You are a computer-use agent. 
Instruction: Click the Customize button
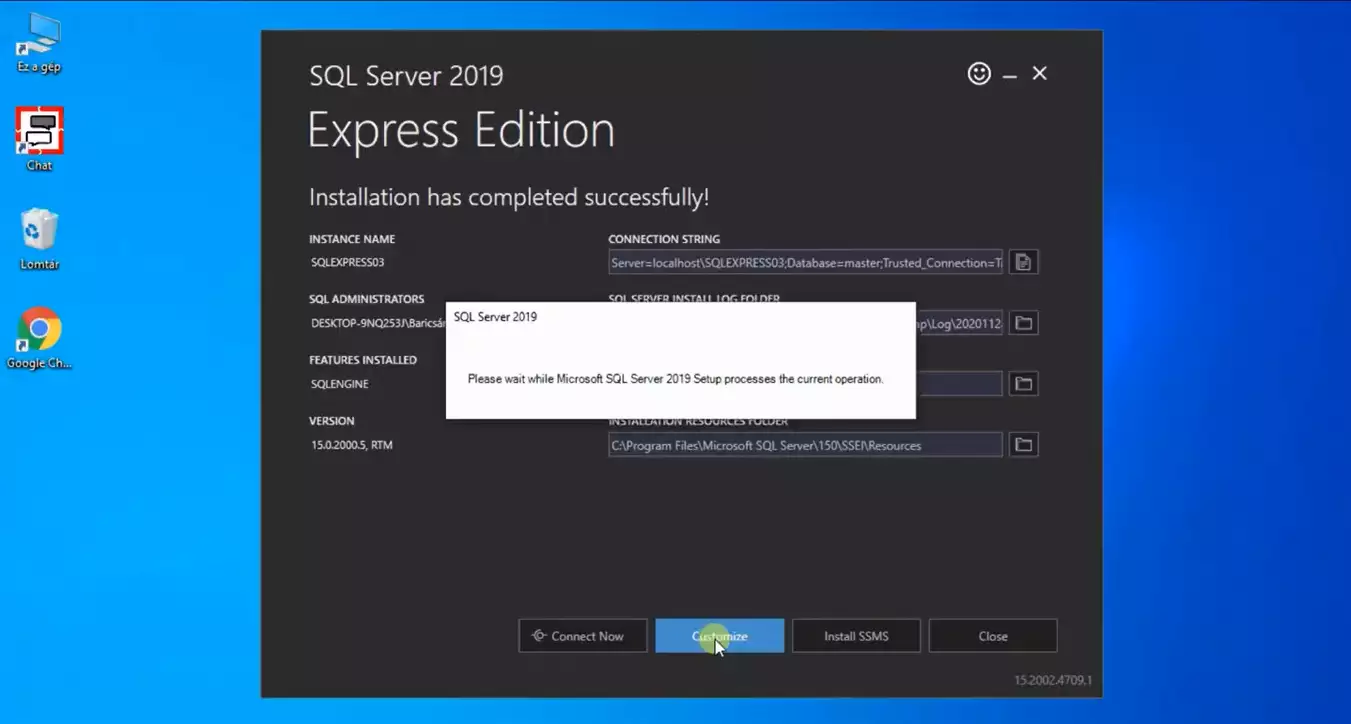(720, 636)
